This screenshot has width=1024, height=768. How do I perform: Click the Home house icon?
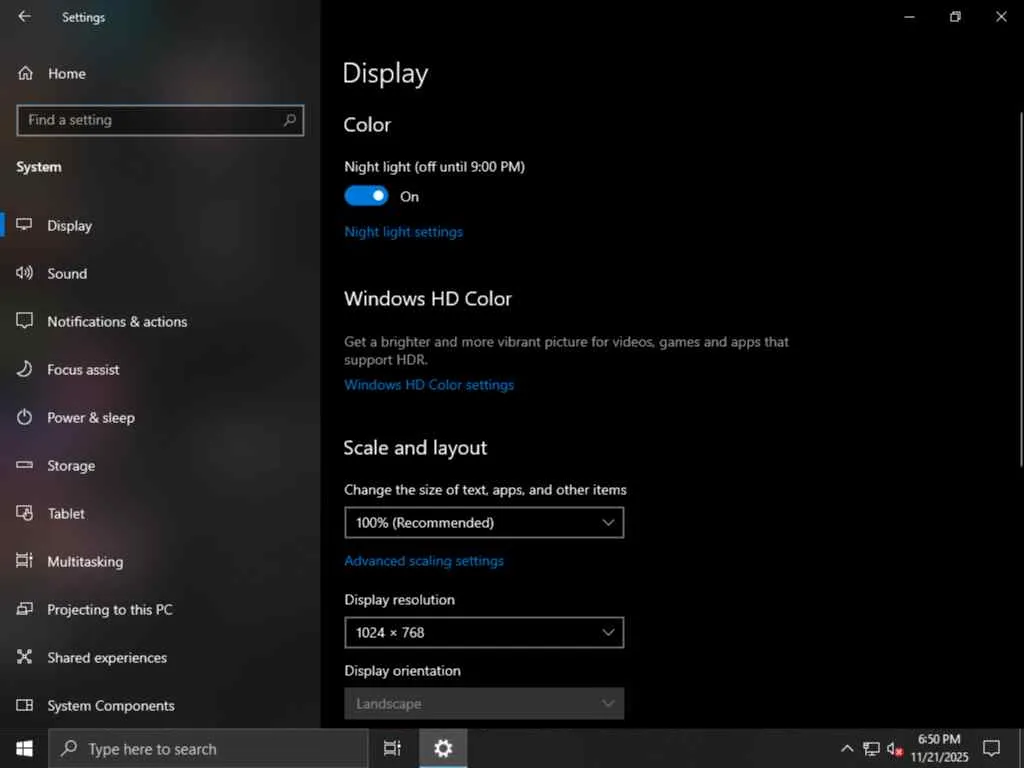(x=25, y=73)
